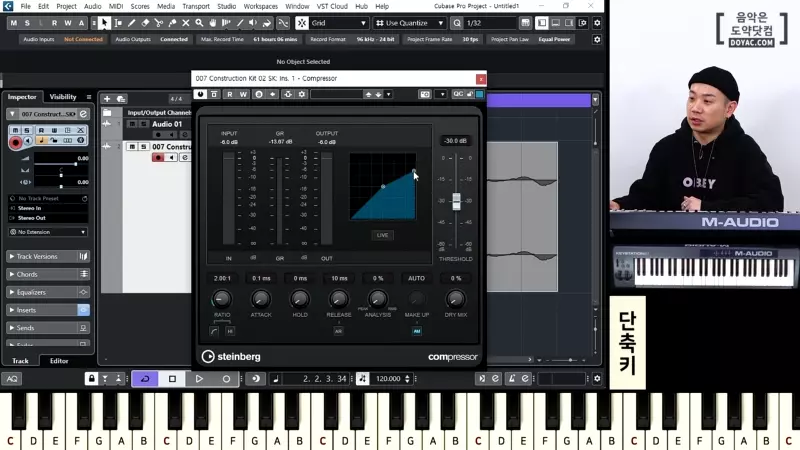Click the Stereo Out routing field
The width and height of the screenshot is (800, 450).
48,218
